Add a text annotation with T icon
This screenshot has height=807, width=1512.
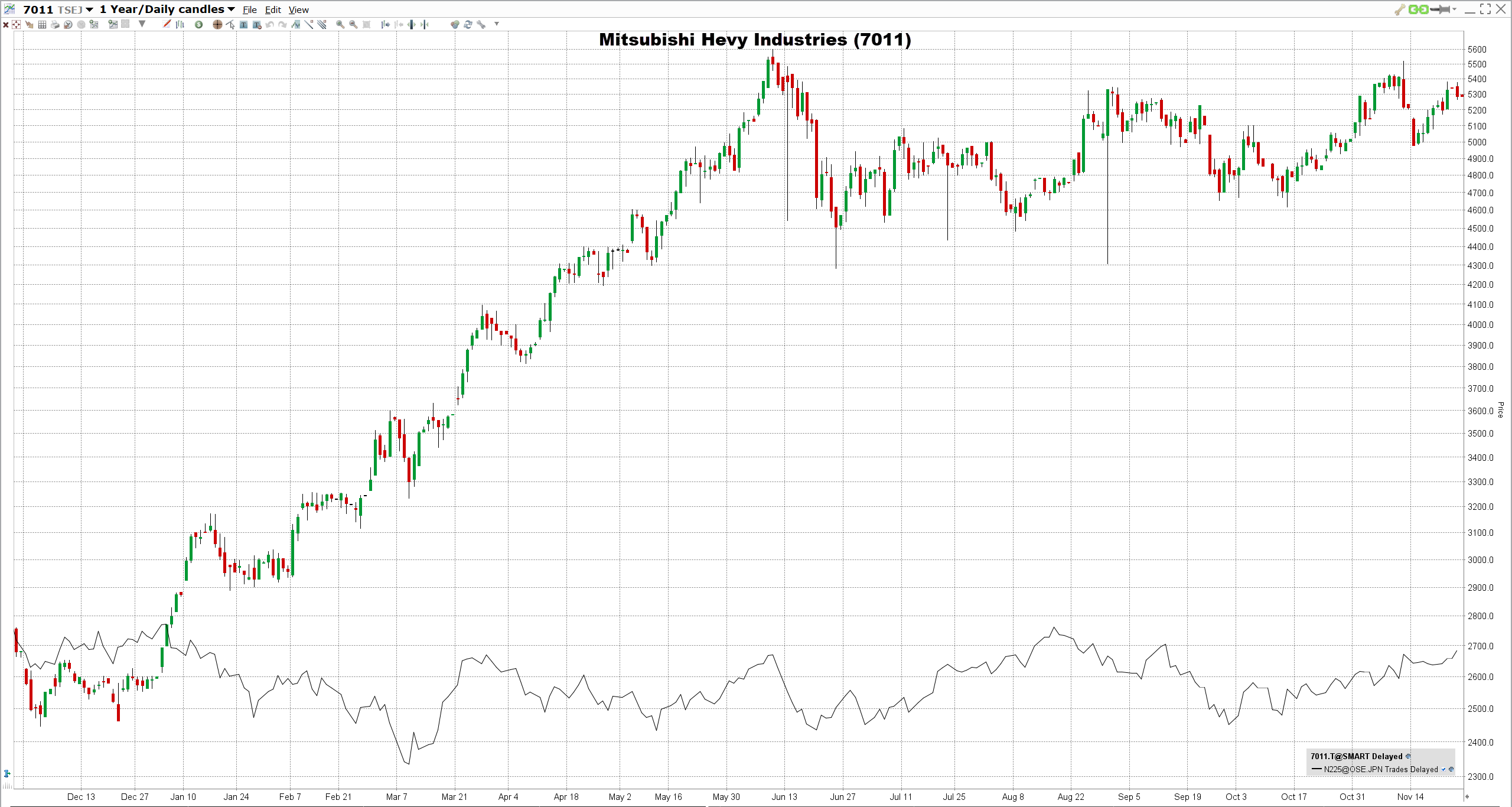(243, 24)
